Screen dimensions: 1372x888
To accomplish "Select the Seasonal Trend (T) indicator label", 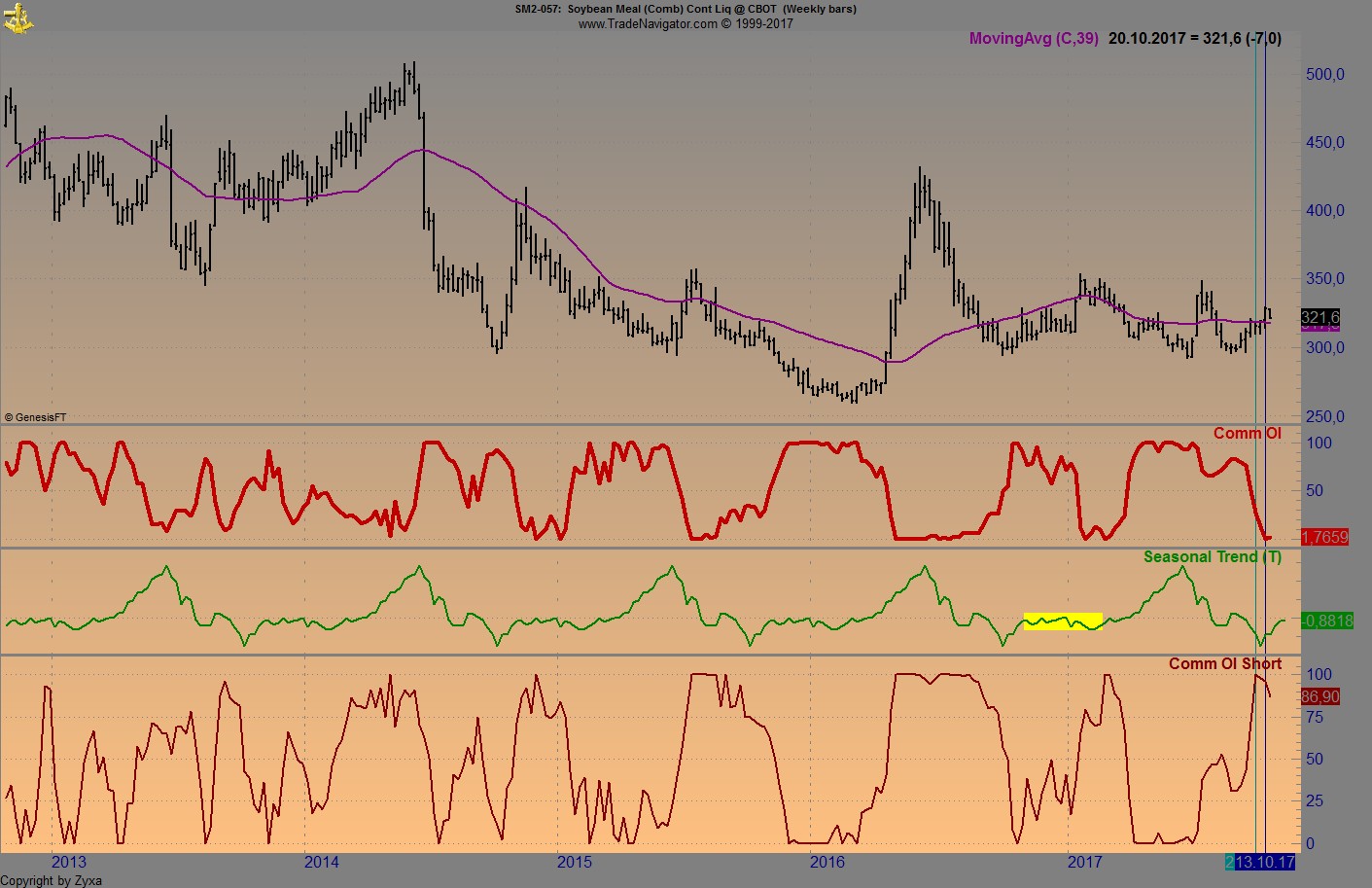I will [x=1212, y=557].
